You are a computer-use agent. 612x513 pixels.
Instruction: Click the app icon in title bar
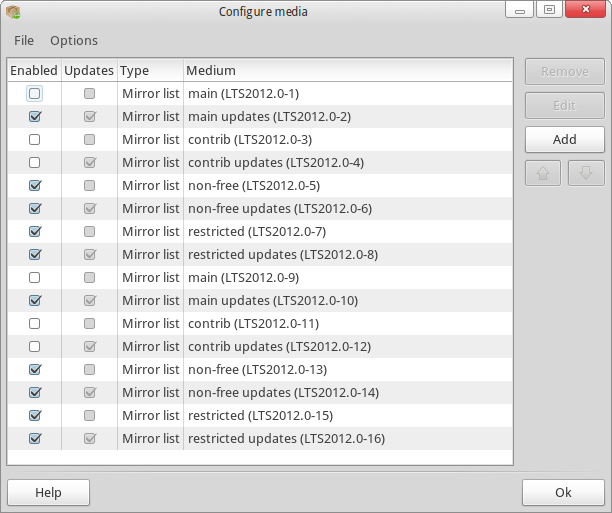click(x=13, y=11)
